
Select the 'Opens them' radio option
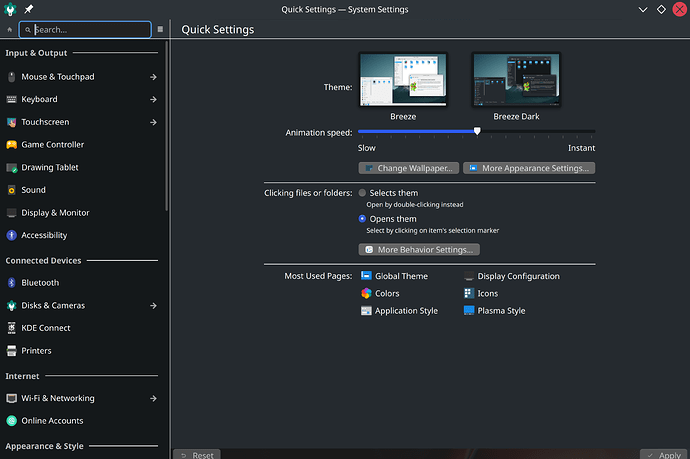[x=362, y=219]
